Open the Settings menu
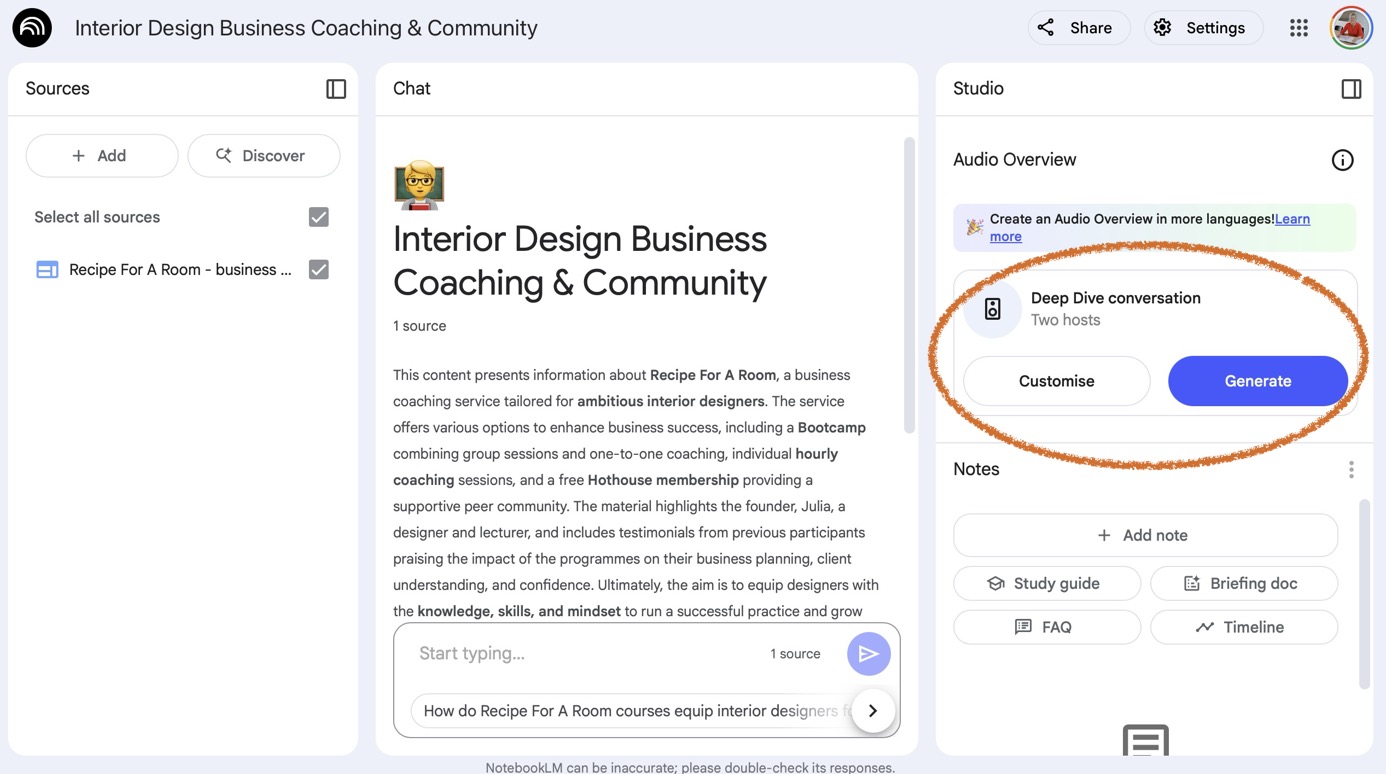Screen dimensions: 1386x774 point(1202,28)
